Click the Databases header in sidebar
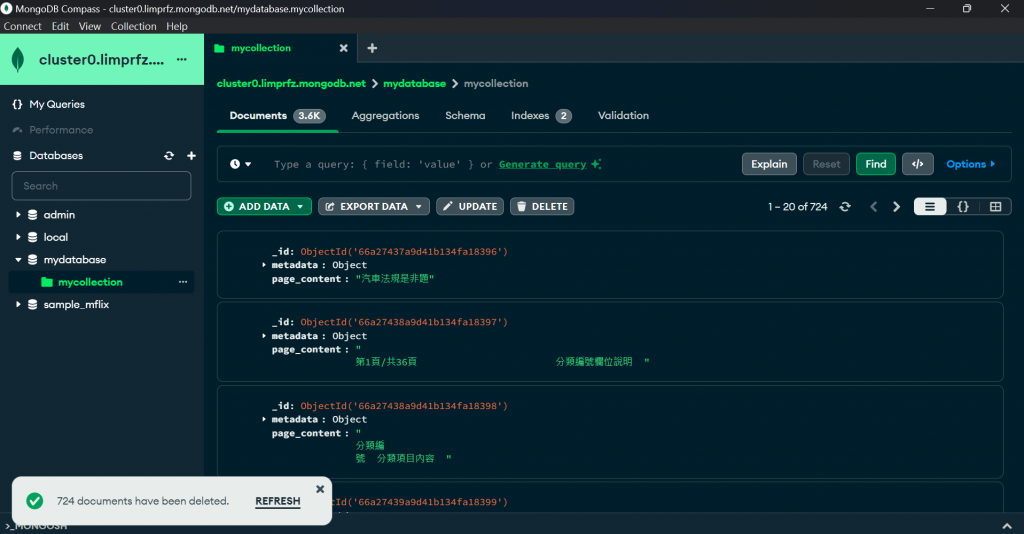Image resolution: width=1024 pixels, height=534 pixels. (x=56, y=155)
